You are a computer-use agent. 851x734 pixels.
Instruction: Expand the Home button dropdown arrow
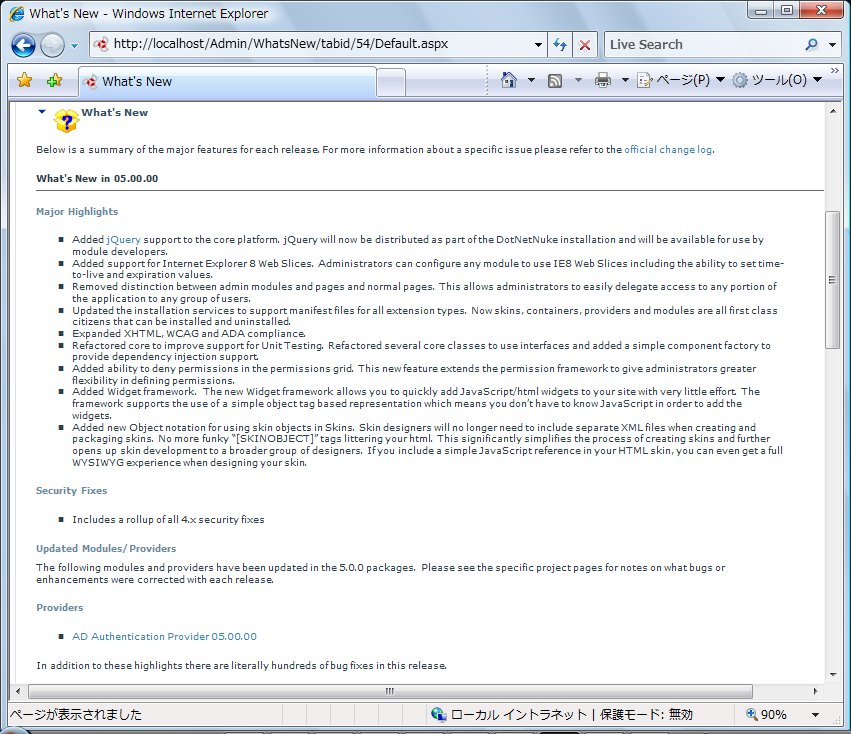(531, 80)
